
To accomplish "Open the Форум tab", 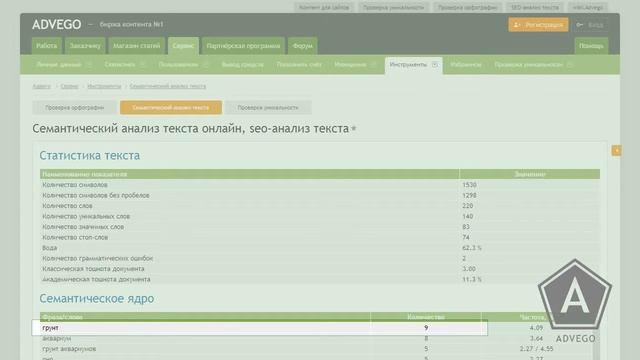I will tap(302, 46).
